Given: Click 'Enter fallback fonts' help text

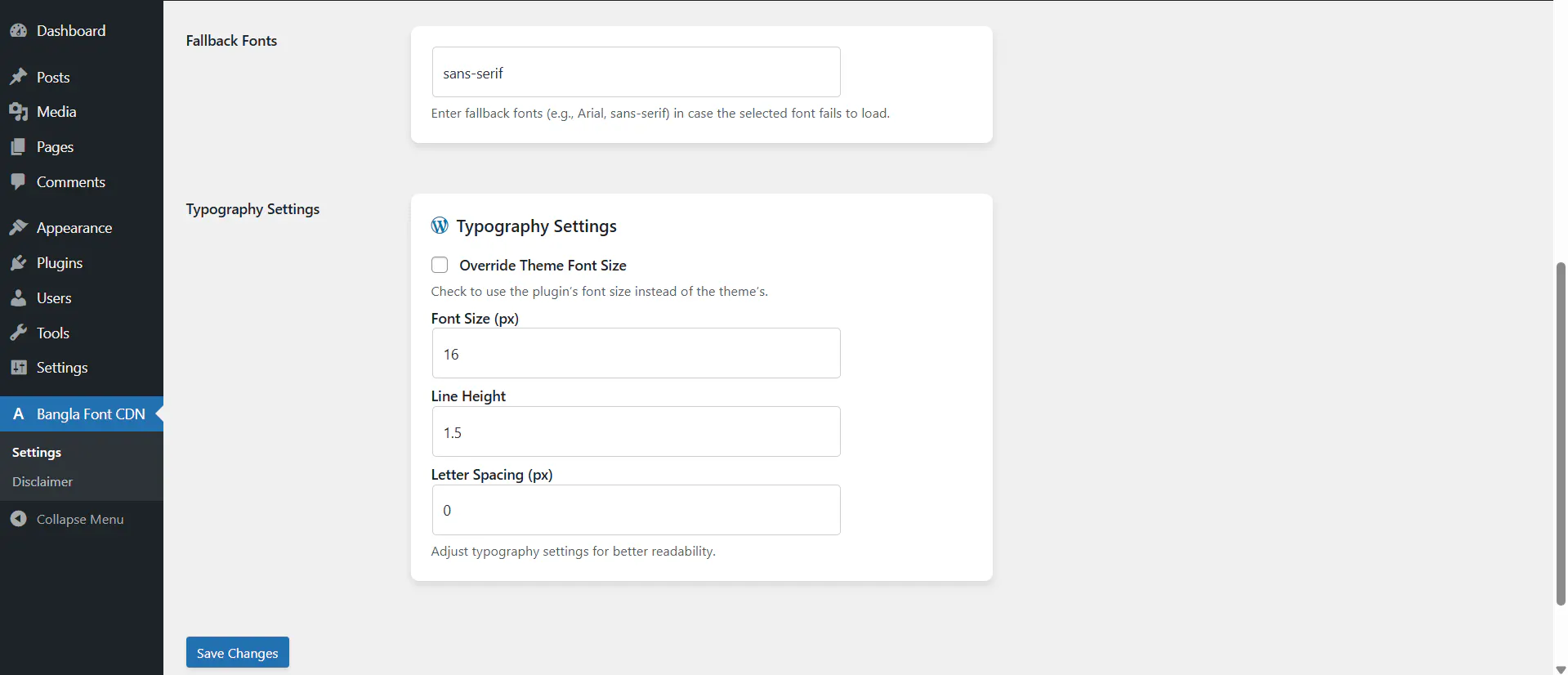Looking at the screenshot, I should coord(660,114).
